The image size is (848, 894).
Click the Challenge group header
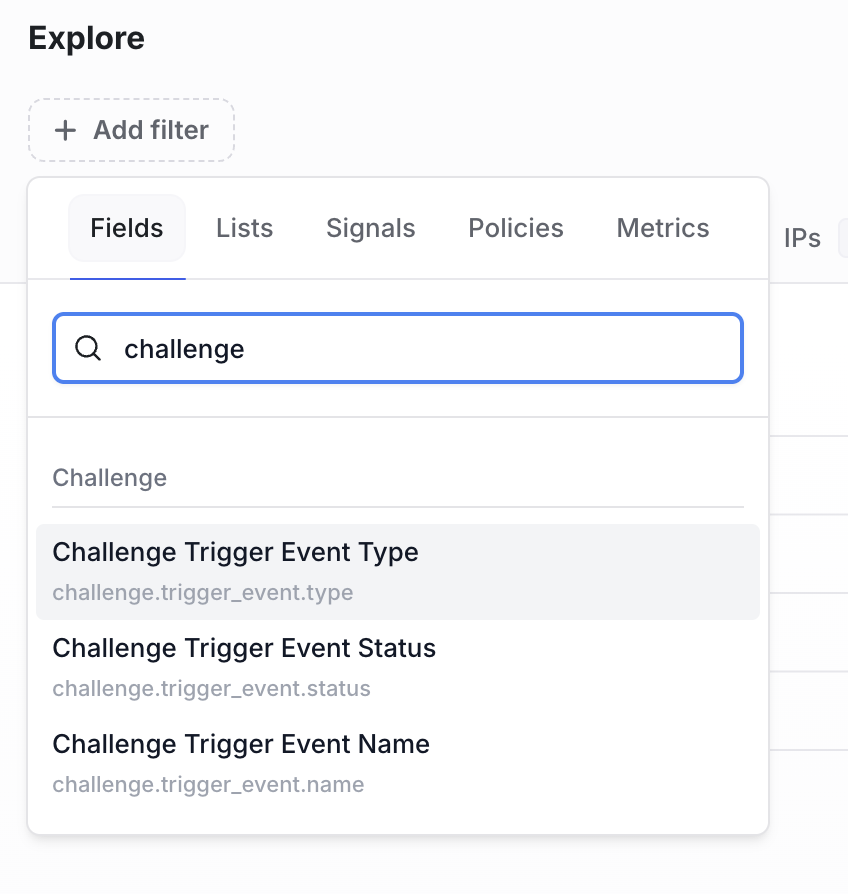(x=109, y=478)
